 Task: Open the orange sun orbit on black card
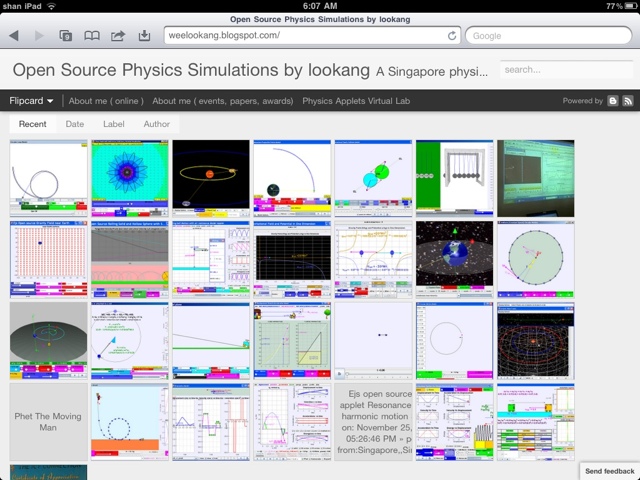(211, 178)
